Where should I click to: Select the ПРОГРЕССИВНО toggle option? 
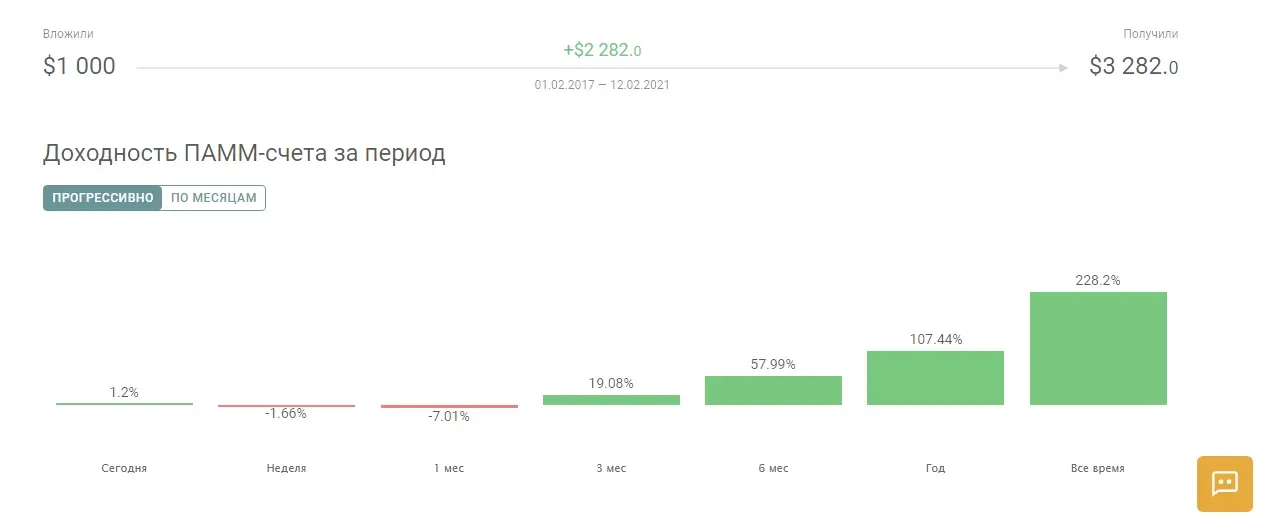coord(102,198)
